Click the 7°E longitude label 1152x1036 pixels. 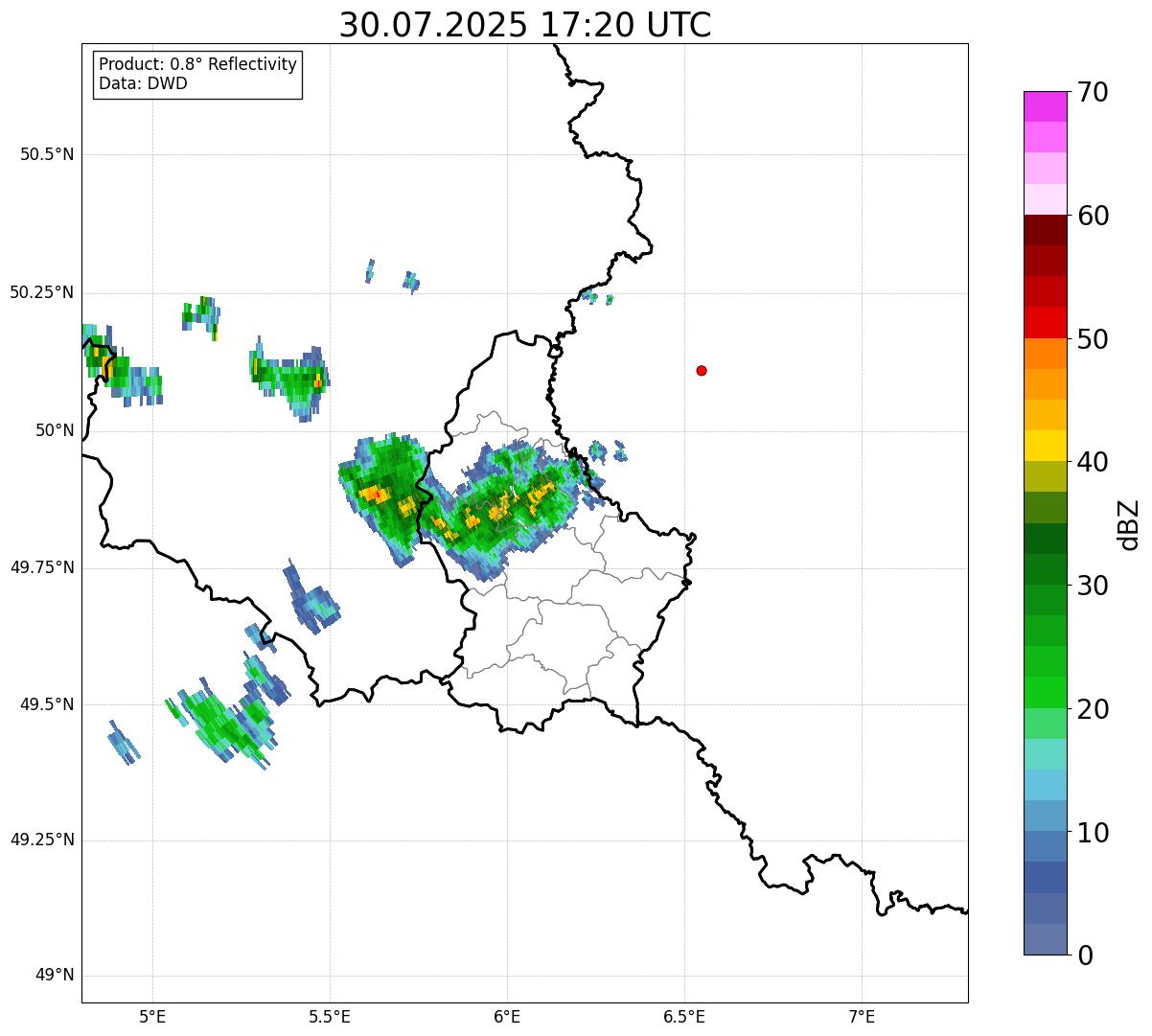point(863,1017)
